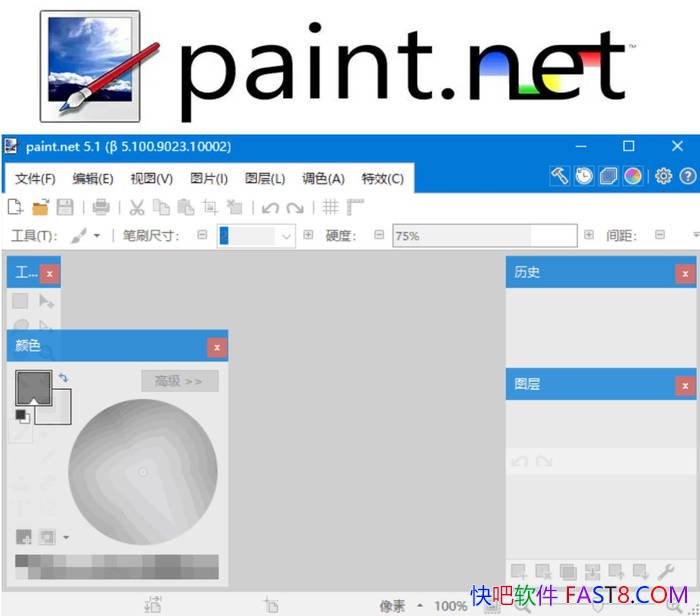Pick a color on the color wheel
700x616 pixels.
tap(143, 472)
